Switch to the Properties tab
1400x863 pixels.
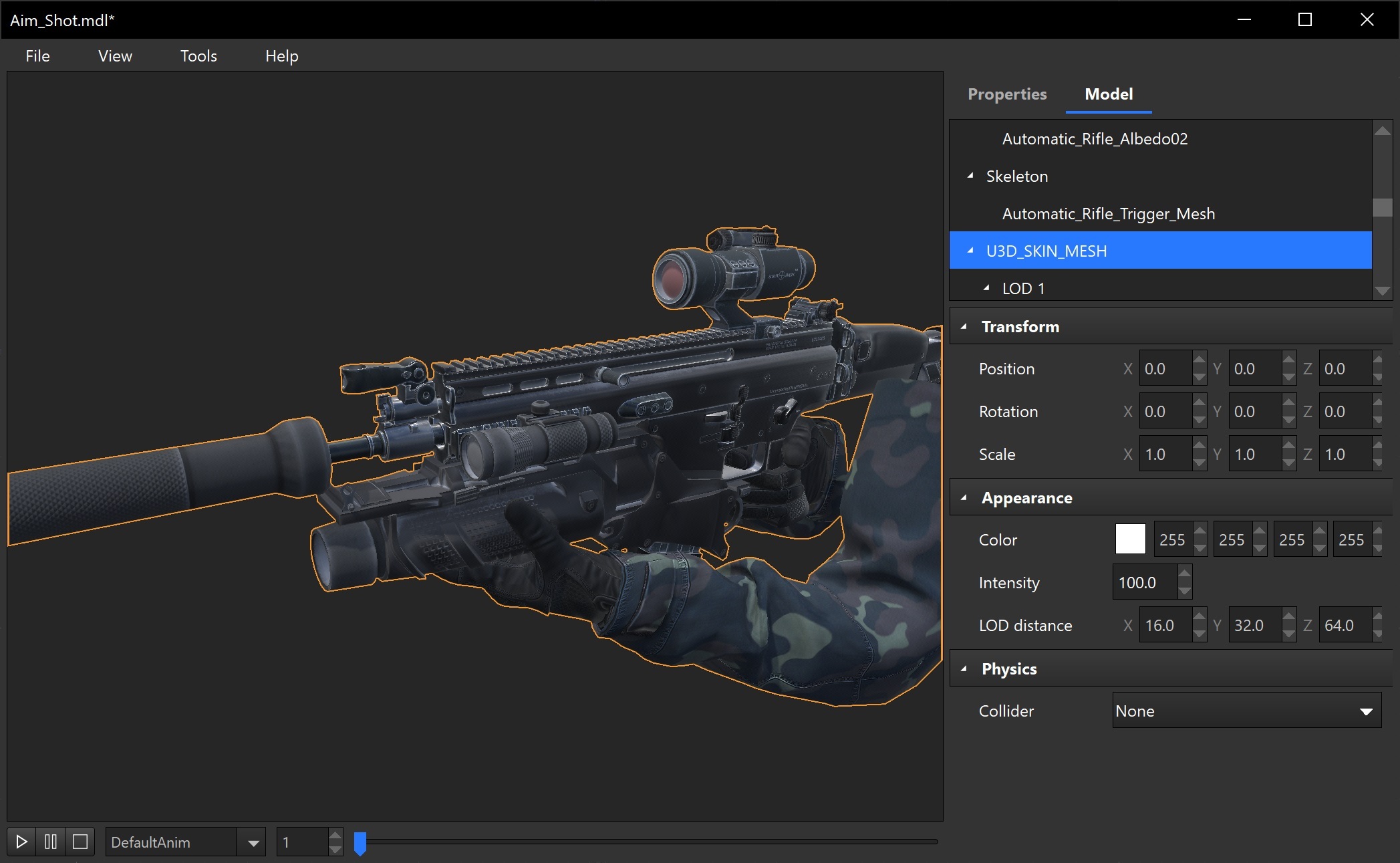(1006, 94)
